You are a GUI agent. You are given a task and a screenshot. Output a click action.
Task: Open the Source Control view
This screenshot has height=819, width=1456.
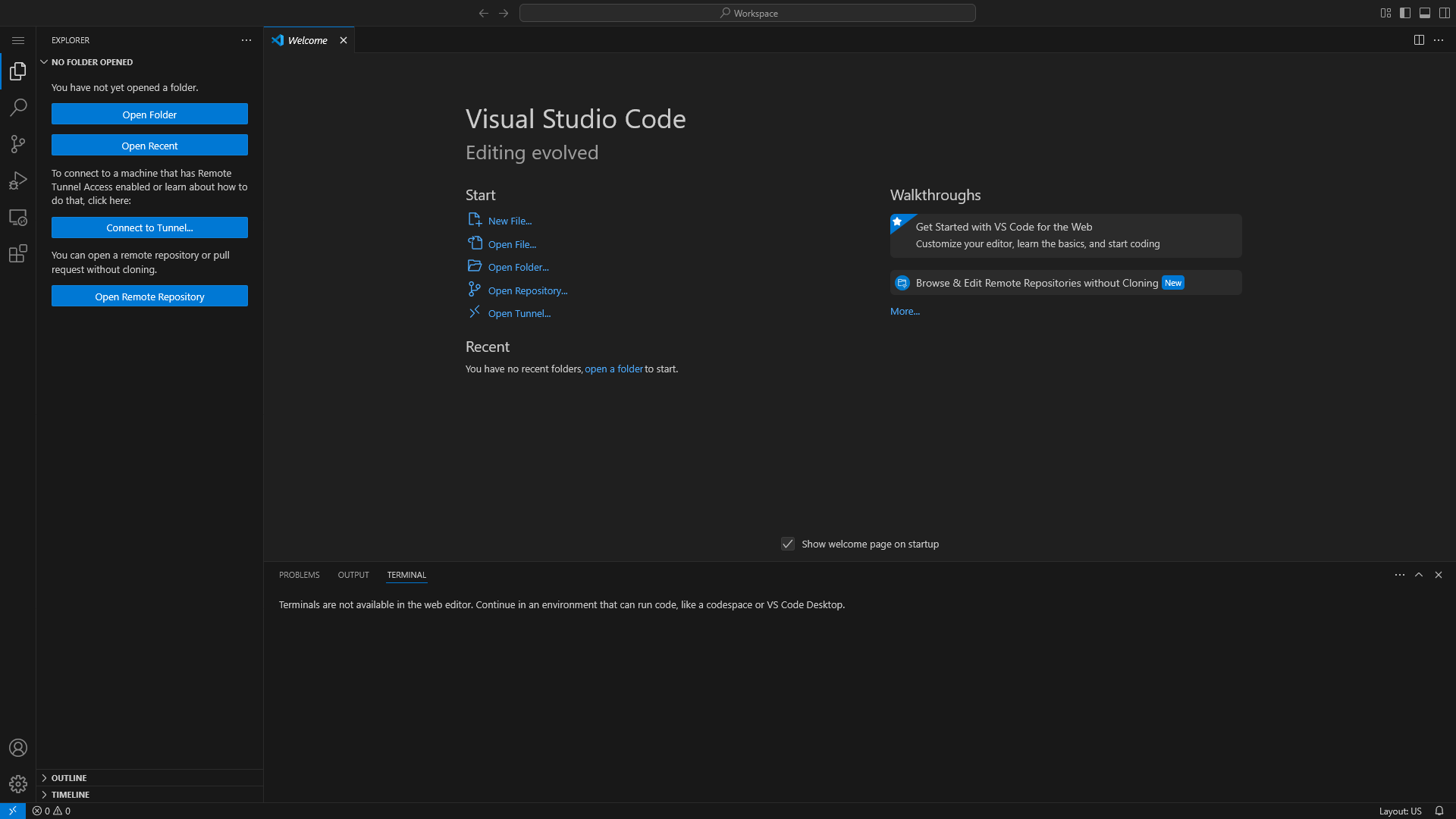[18, 144]
